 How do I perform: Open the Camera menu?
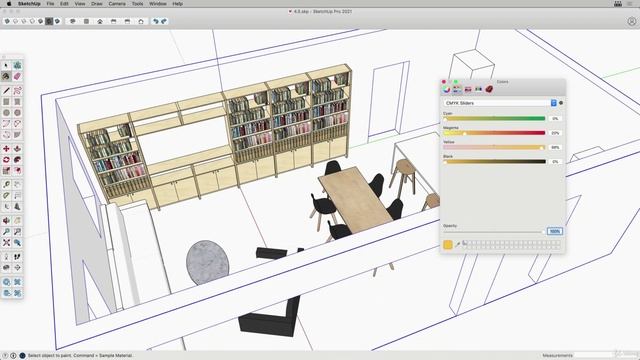click(117, 4)
